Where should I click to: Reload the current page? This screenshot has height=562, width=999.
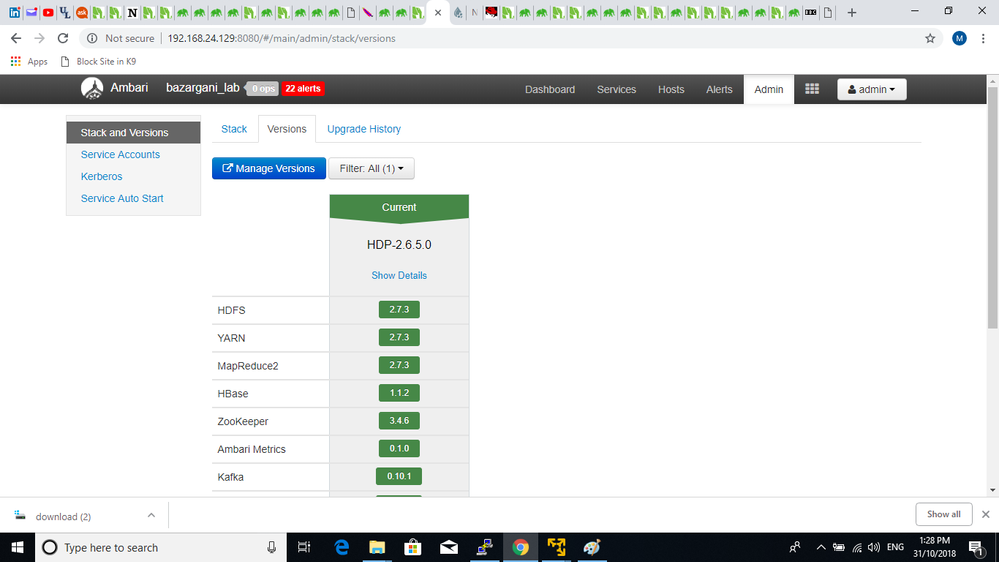tap(62, 38)
